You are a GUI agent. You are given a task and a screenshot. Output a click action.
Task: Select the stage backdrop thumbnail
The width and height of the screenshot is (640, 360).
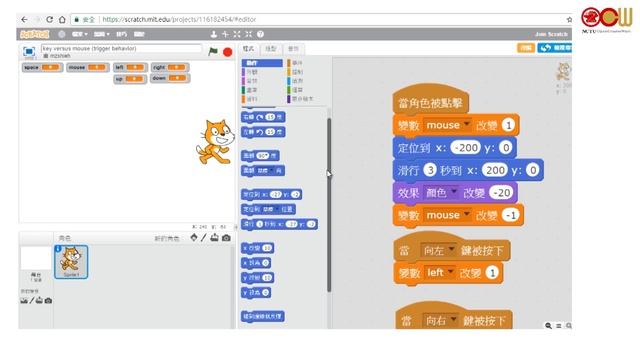36,259
